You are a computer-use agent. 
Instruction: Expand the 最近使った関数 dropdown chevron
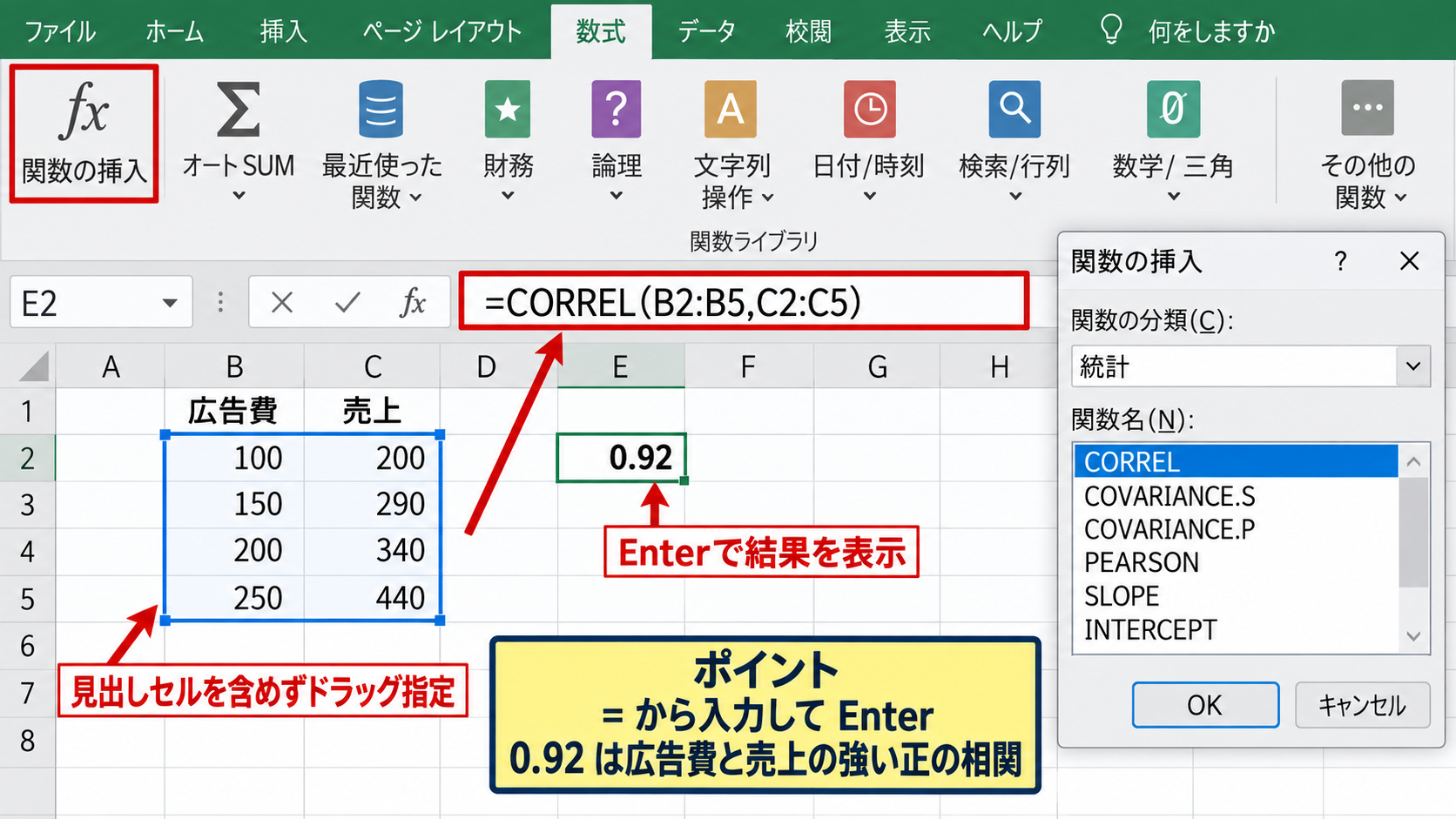point(415,198)
